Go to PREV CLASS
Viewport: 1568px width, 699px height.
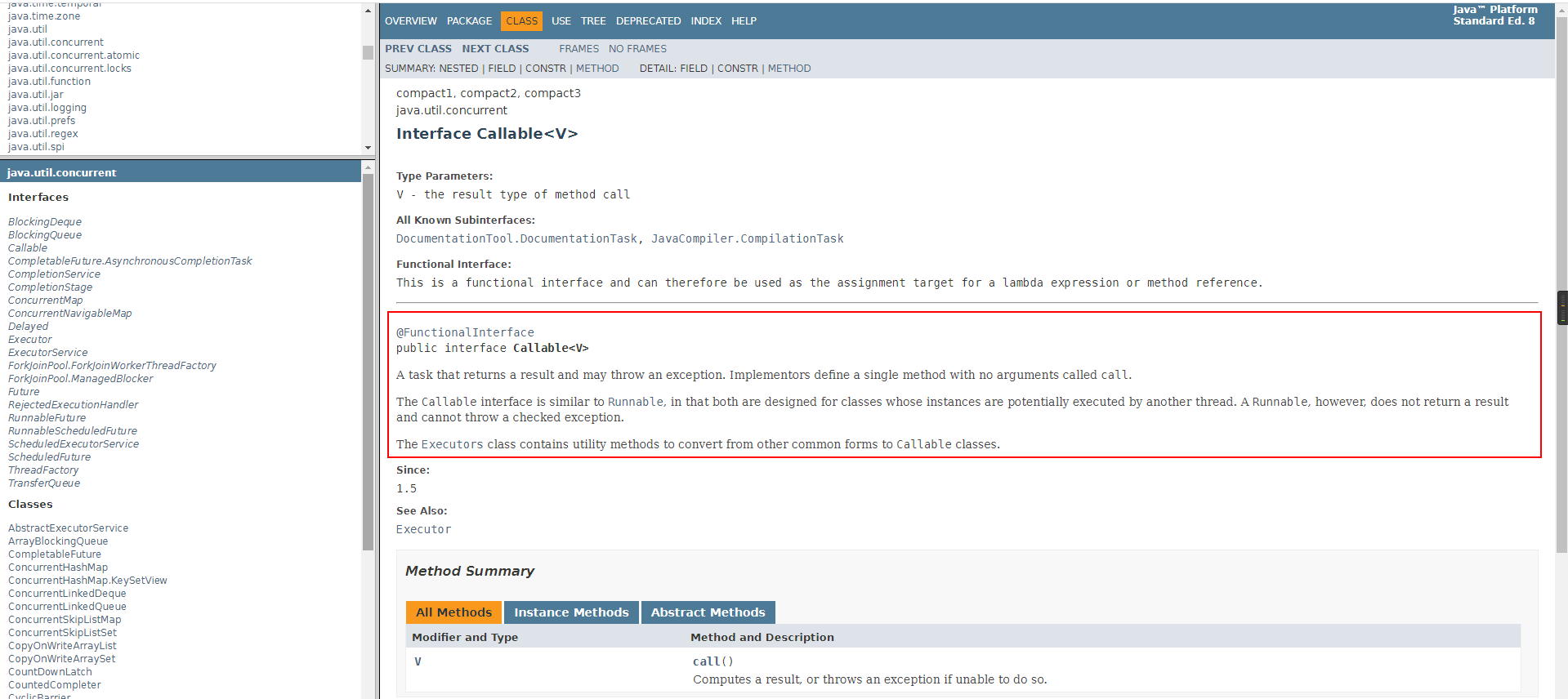(x=418, y=49)
